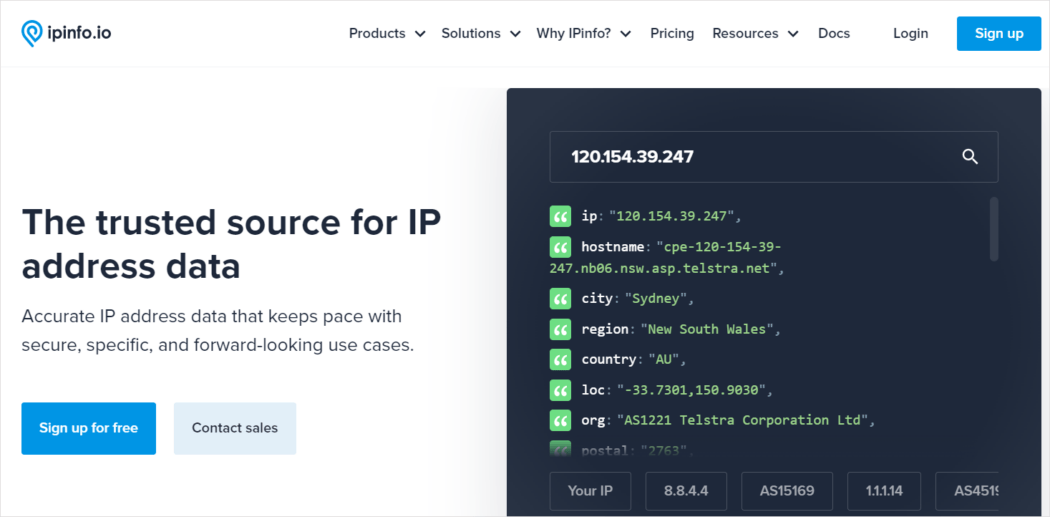1050x517 pixels.
Task: Open the Pricing page
Action: 672,33
